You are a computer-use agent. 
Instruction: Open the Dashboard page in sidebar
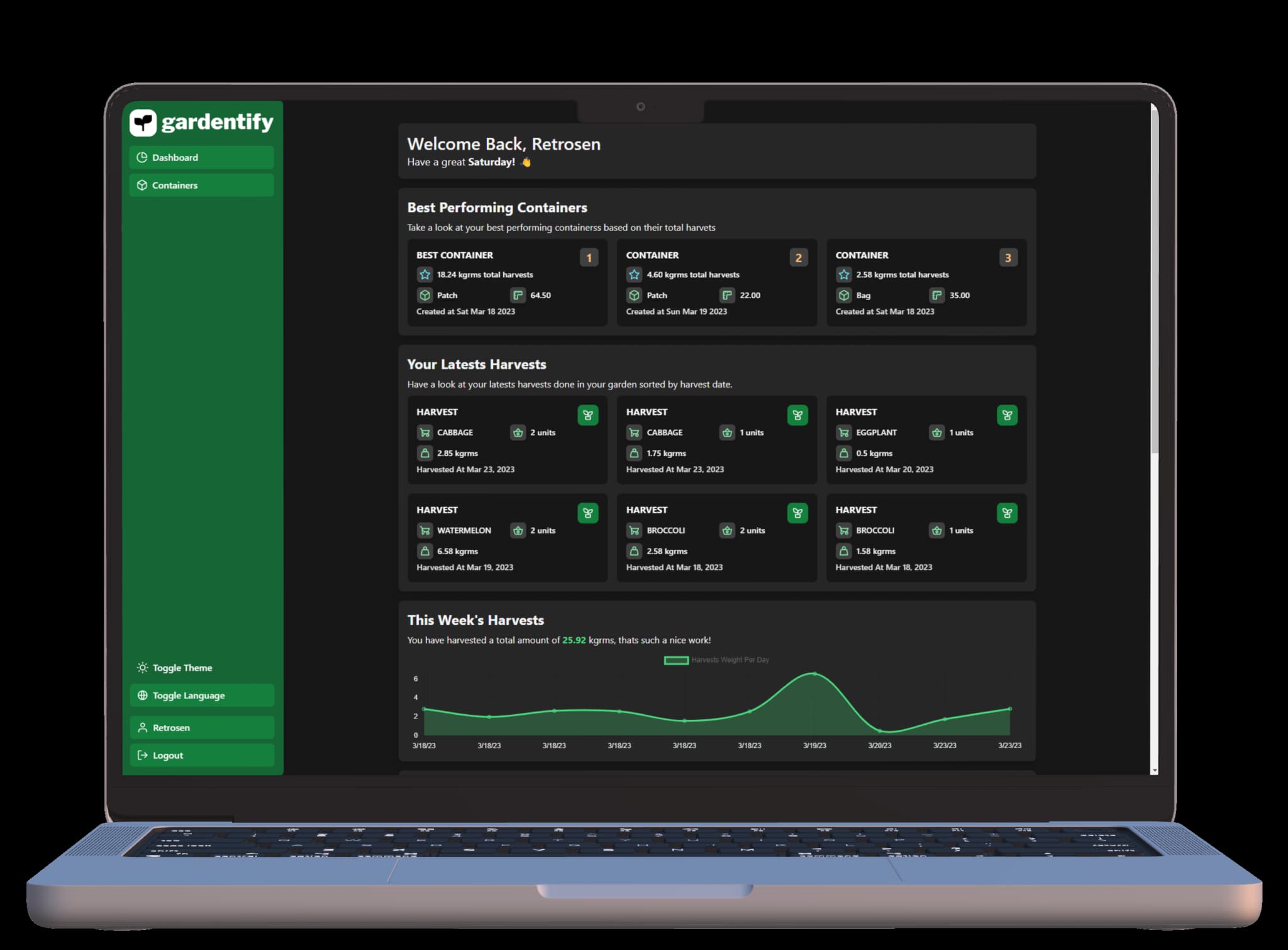point(201,157)
